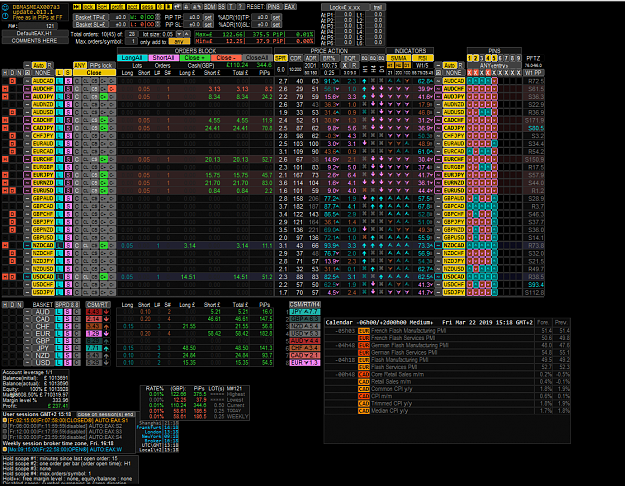The width and height of the screenshot is (625, 486).
Task: Click the green C+ button on the USDCAD row
Action: [x=104, y=277]
